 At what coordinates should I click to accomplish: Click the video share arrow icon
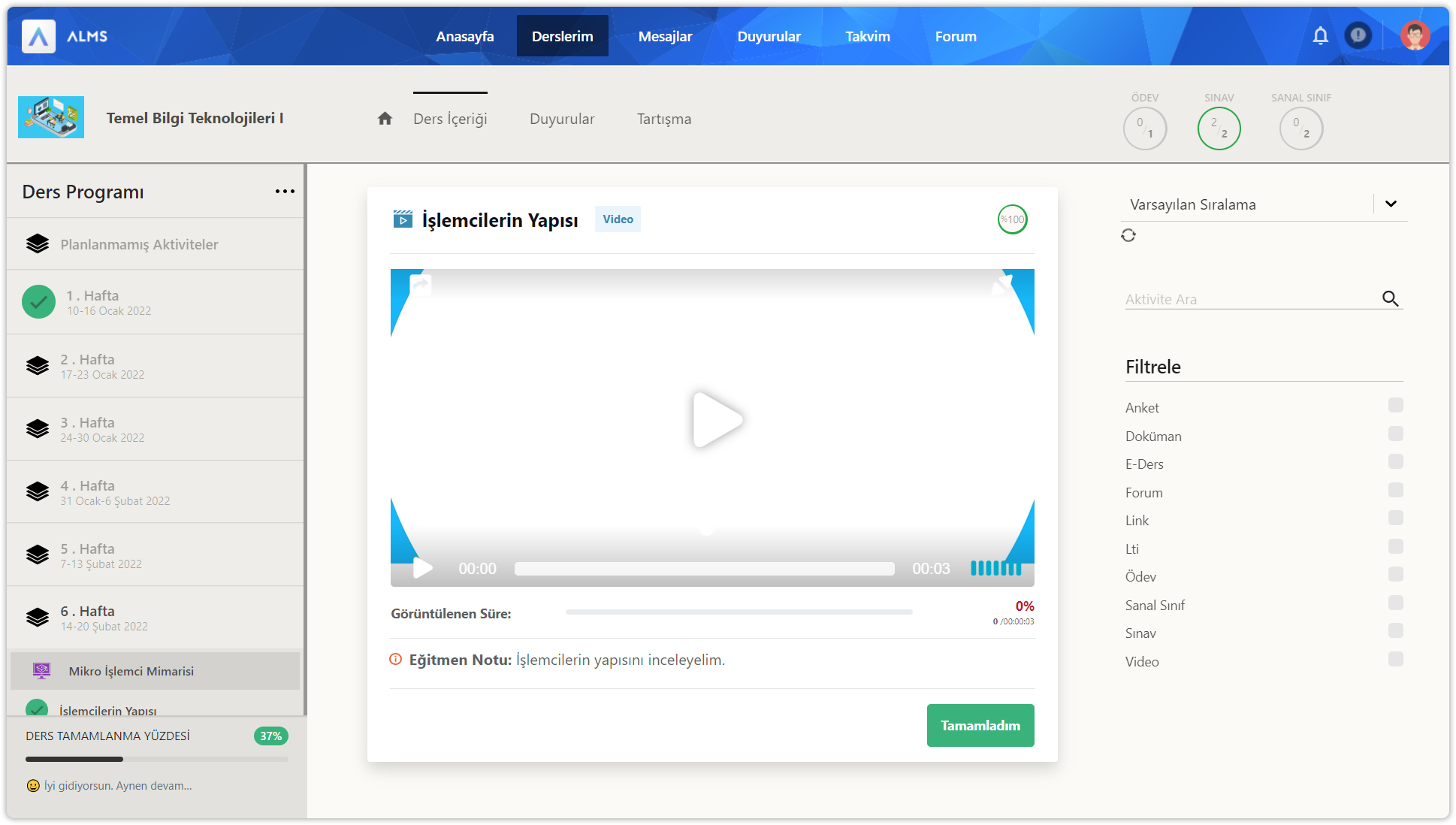point(421,284)
